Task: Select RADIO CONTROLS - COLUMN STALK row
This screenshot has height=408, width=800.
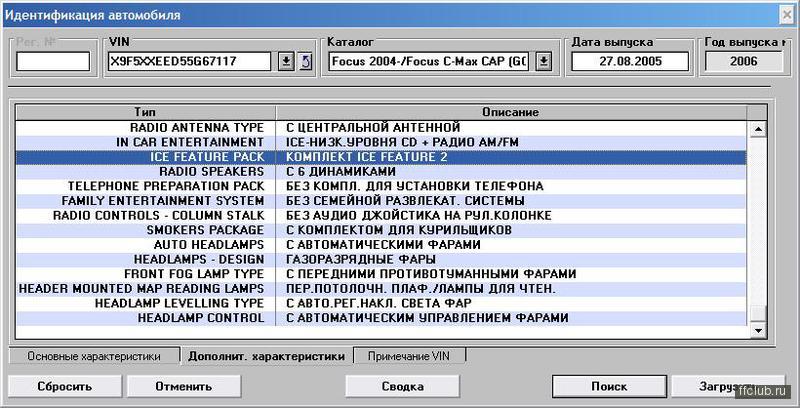Action: [381, 215]
